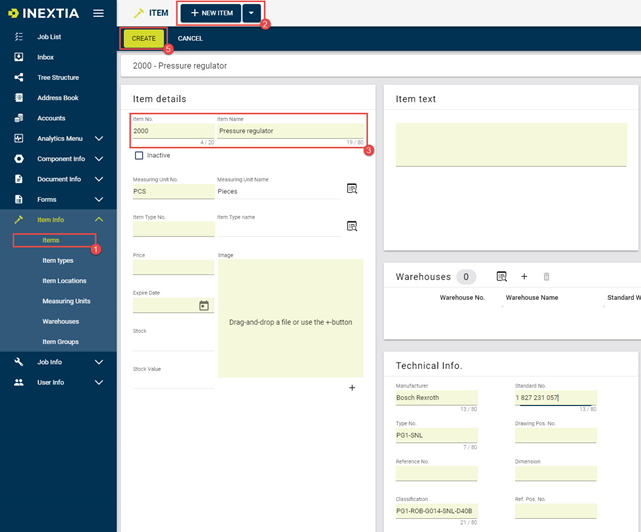The image size is (641, 532).
Task: Expand the Forms chevron
Action: 99,199
